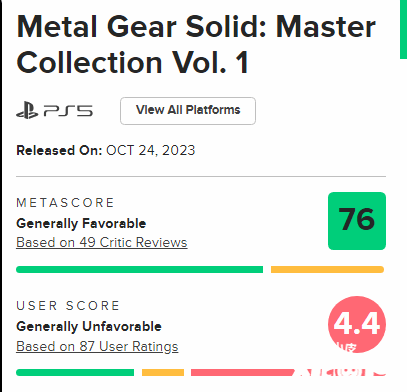Click the PlayStation symbol beside the PS5 text
407x392 pixels.
pos(27,111)
